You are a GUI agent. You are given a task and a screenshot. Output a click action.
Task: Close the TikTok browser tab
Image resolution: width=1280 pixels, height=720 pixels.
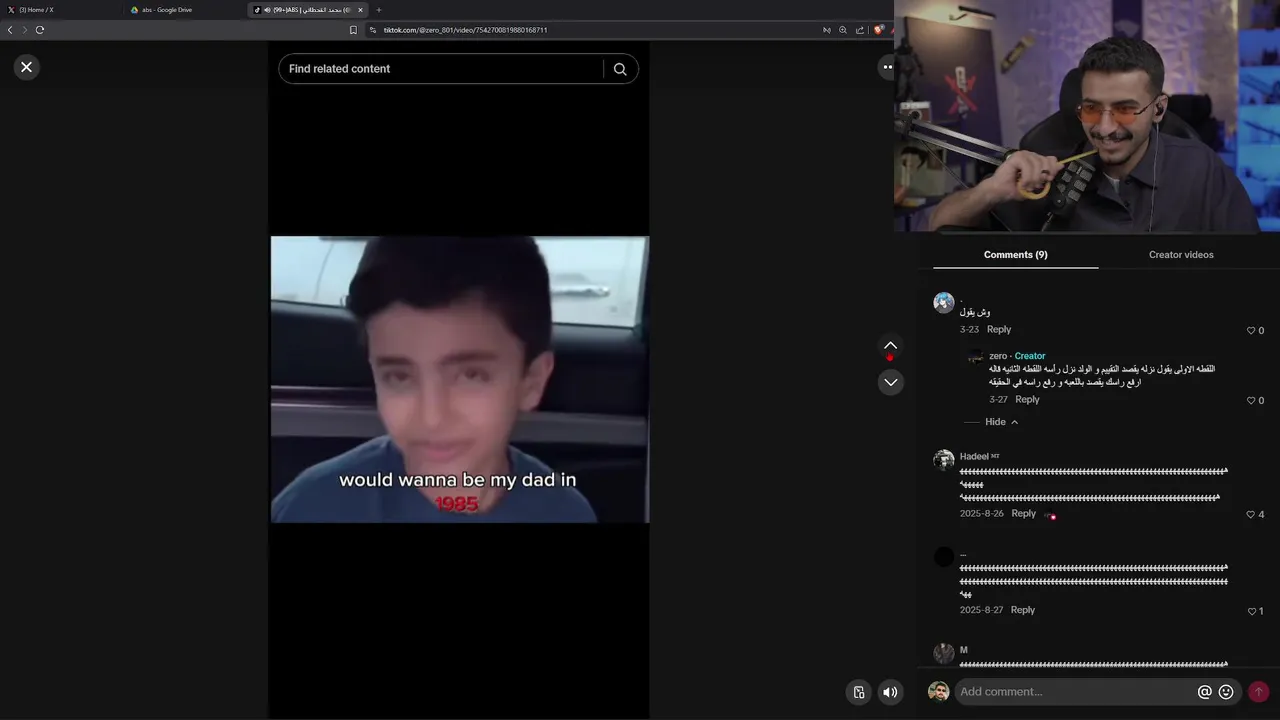pyautogui.click(x=361, y=10)
